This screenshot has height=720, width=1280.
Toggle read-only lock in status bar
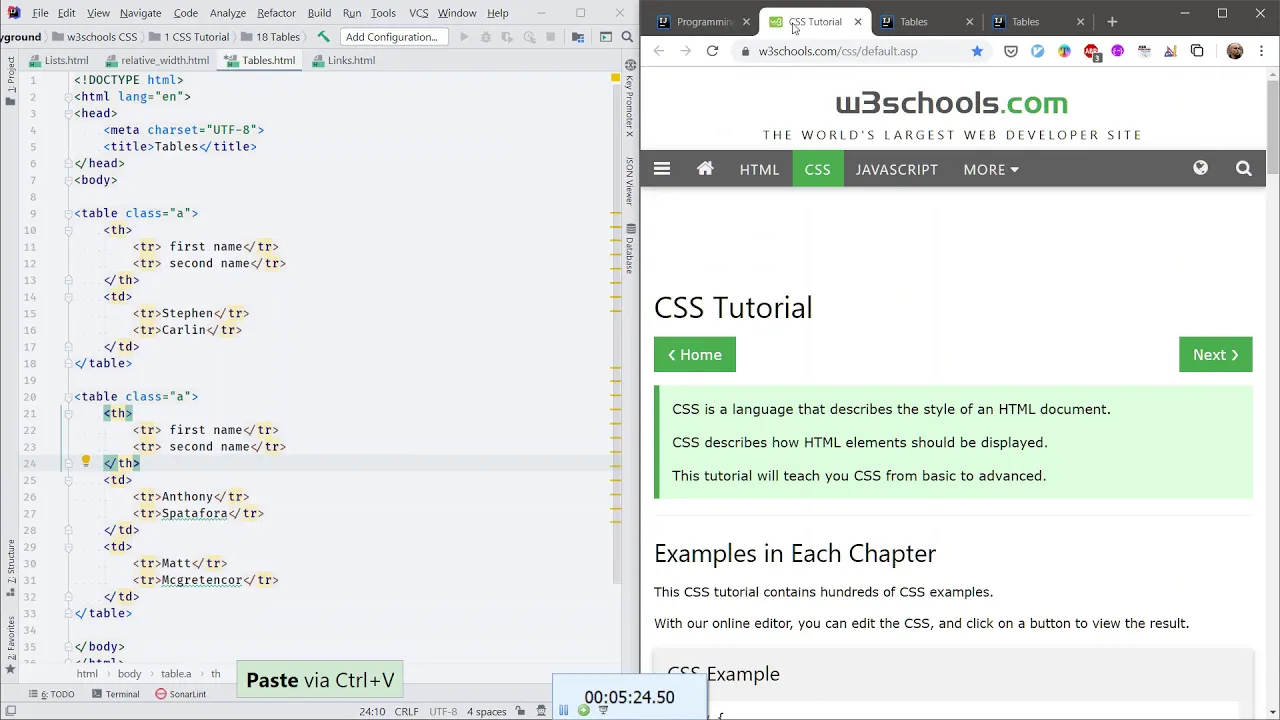(x=521, y=711)
